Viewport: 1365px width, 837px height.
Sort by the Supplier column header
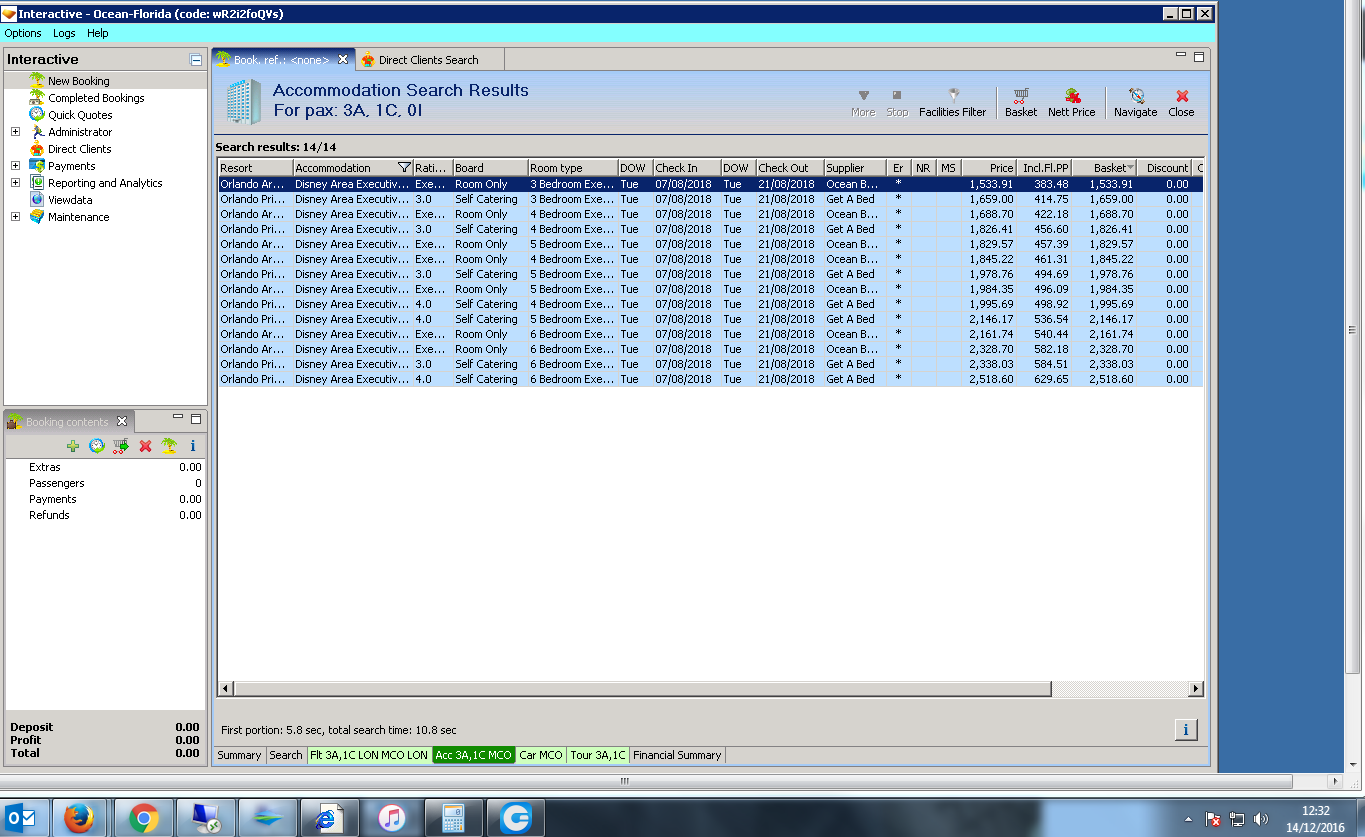855,168
